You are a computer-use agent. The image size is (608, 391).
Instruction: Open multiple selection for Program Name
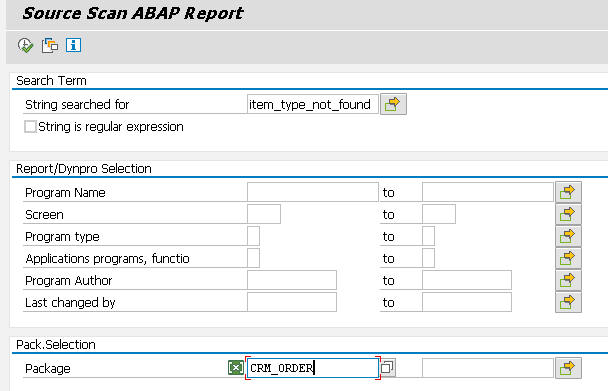[x=568, y=192]
